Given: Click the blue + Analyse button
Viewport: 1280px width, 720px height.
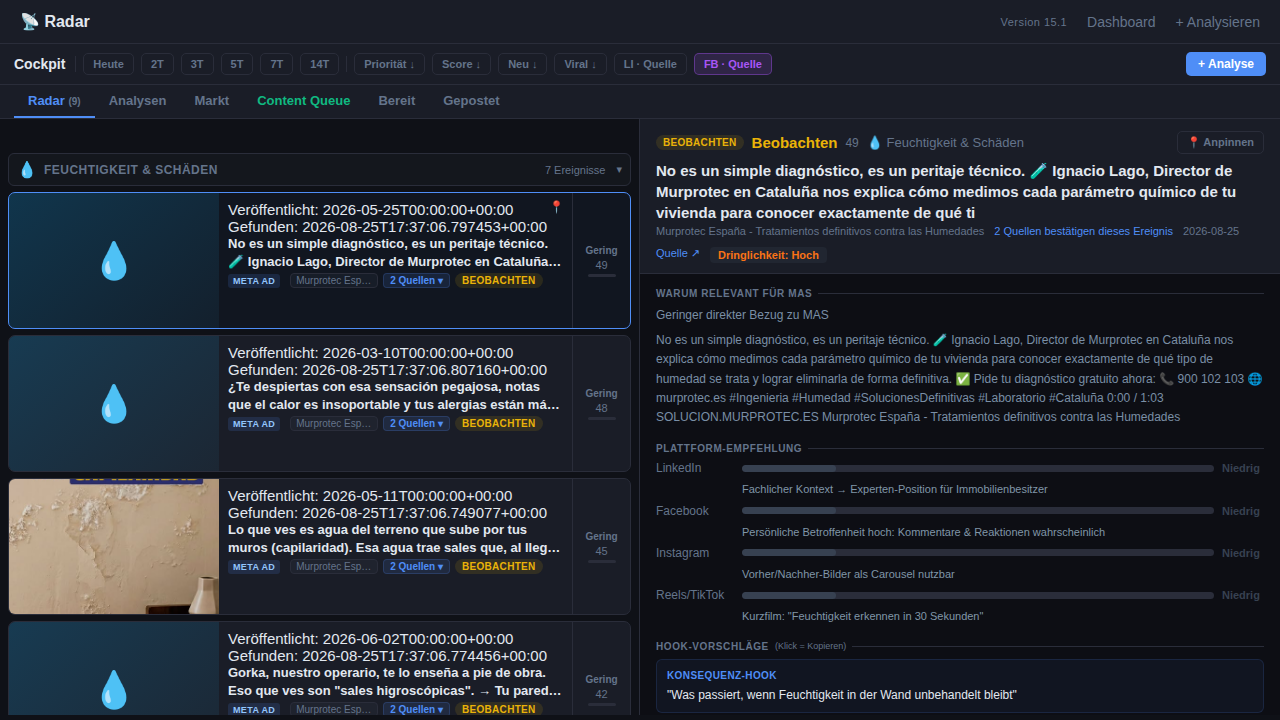Looking at the screenshot, I should [1226, 64].
